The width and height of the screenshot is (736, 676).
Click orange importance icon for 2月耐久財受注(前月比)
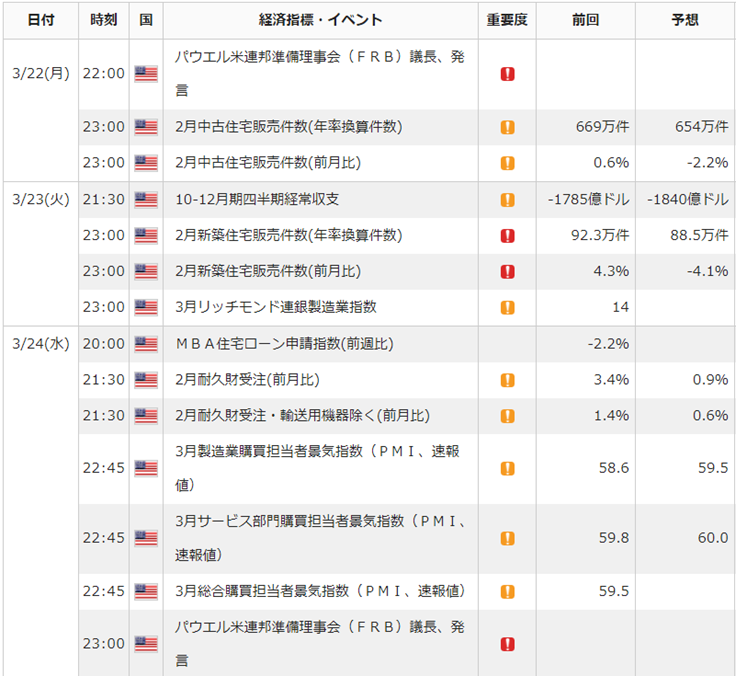pyautogui.click(x=507, y=380)
